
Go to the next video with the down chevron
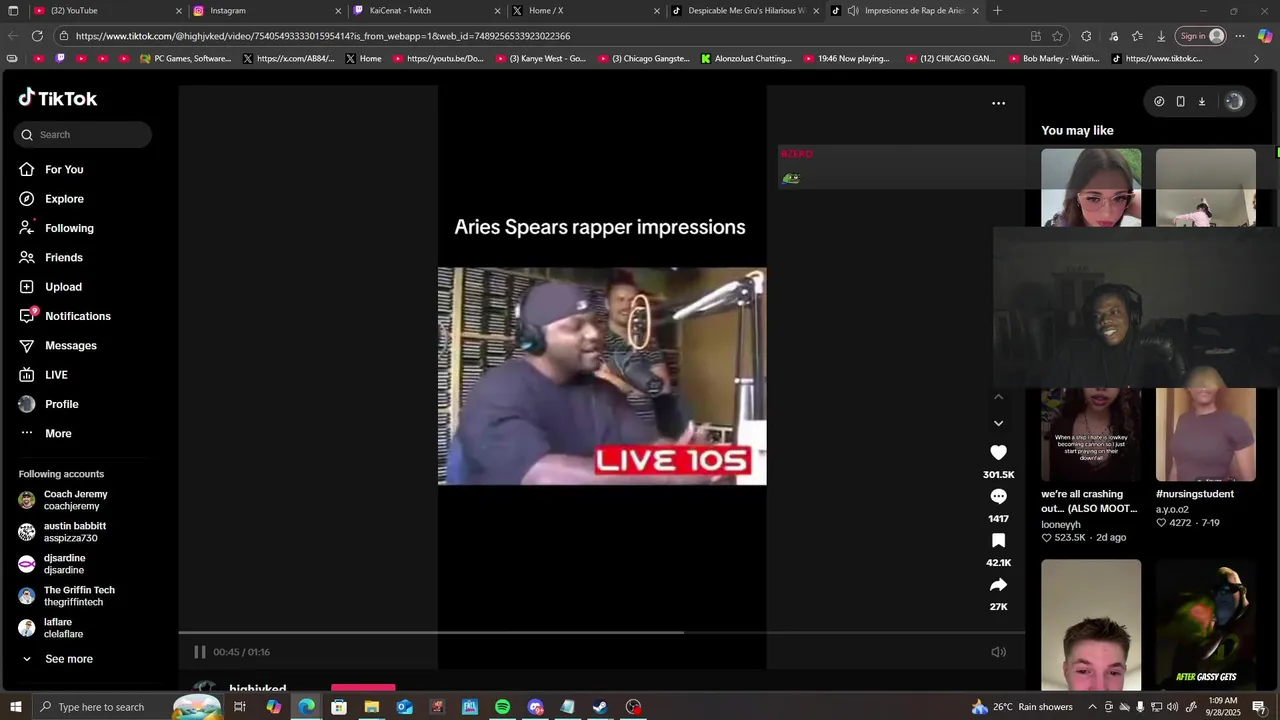tap(998, 423)
